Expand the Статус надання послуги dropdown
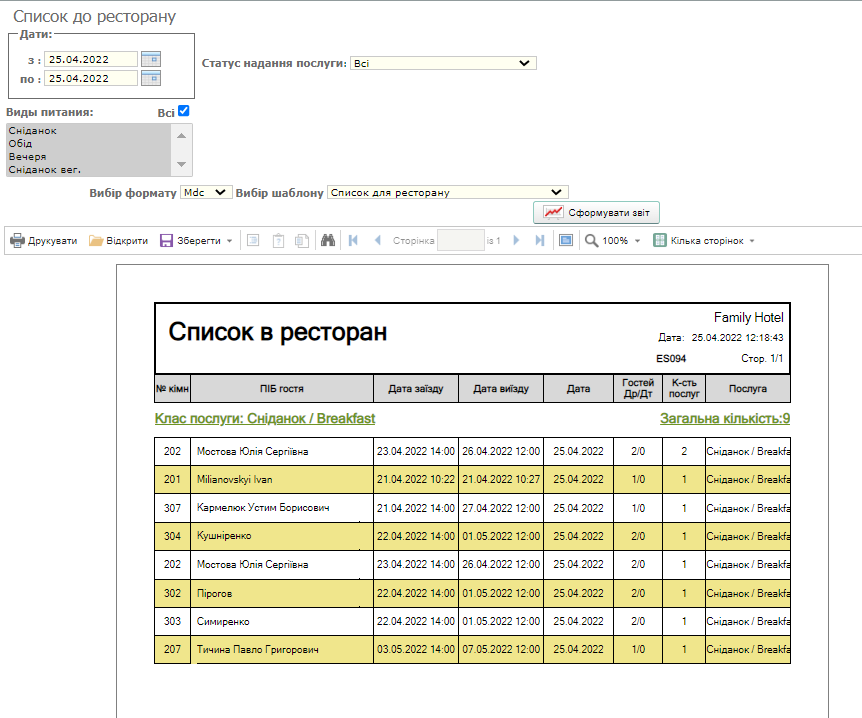 [443, 63]
